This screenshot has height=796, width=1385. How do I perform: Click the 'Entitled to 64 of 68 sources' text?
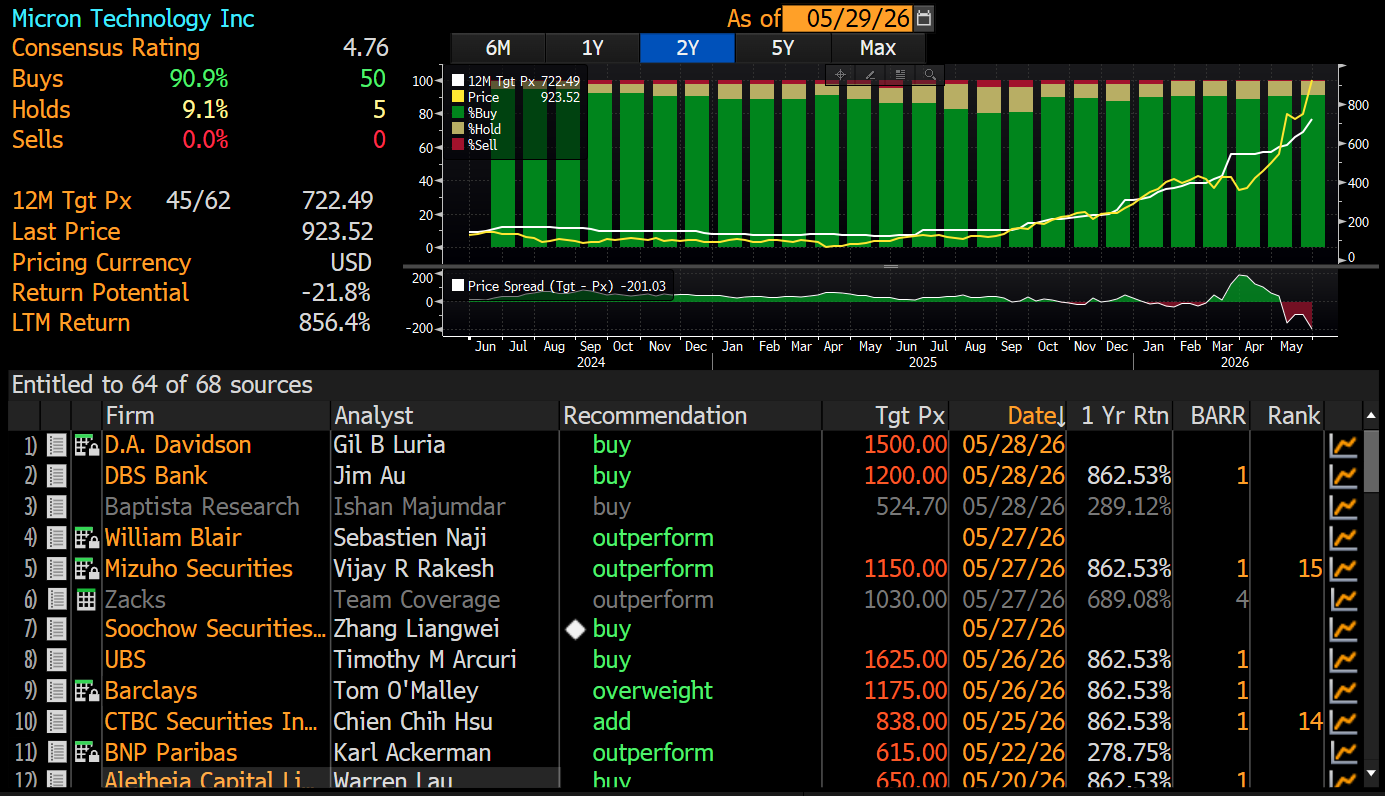coord(162,385)
